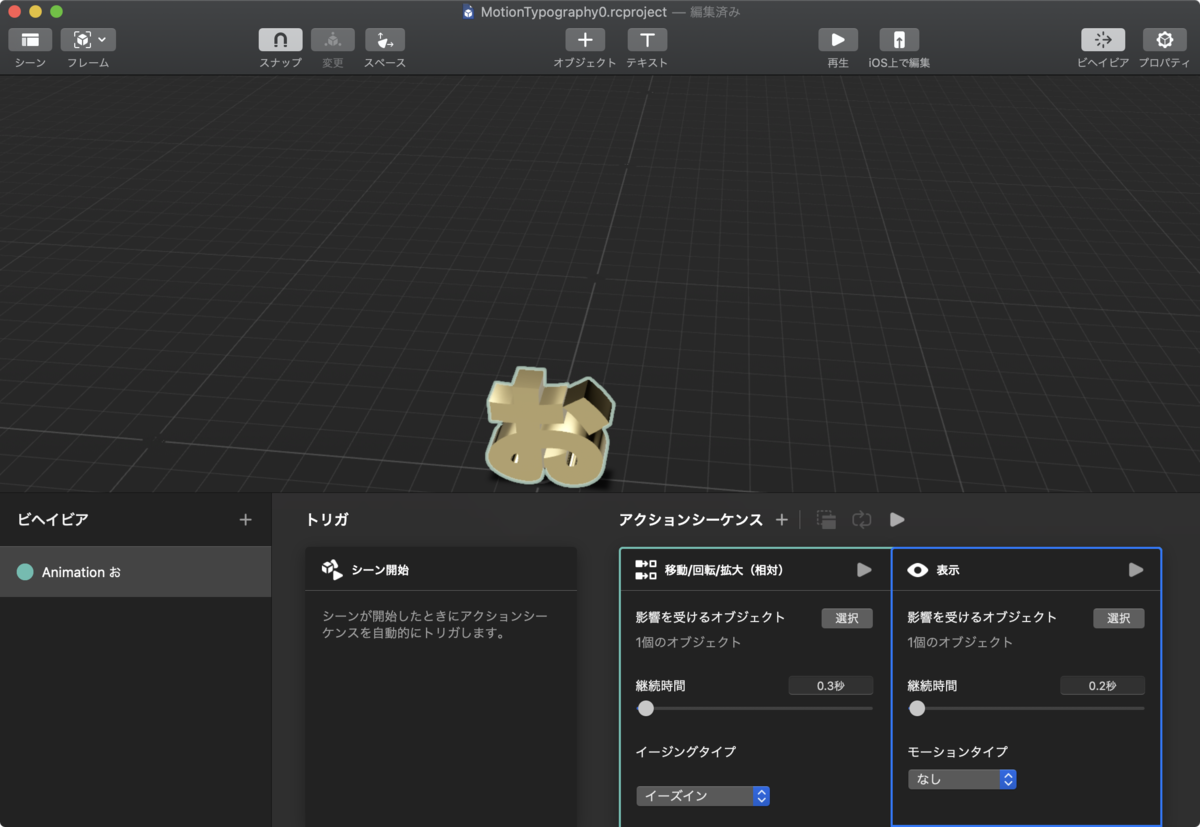Screen dimensions: 1200x827
Task: Click the 移動/回転/拡大 action icon
Action: click(x=646, y=570)
